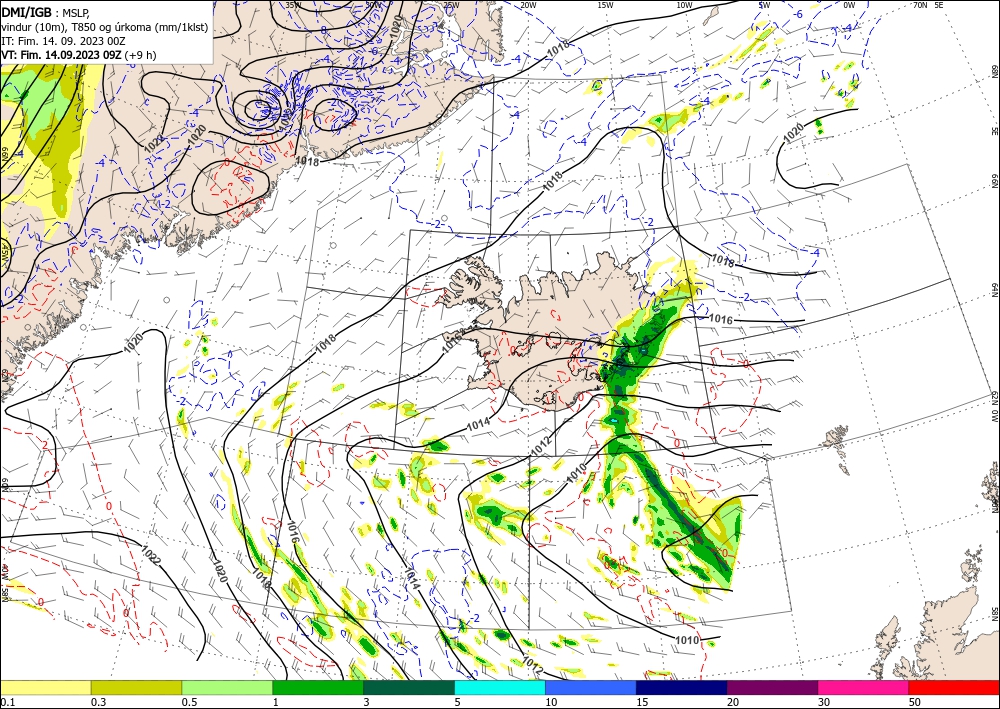
Task: Click the '50' legend value label
Action: [x=915, y=702]
